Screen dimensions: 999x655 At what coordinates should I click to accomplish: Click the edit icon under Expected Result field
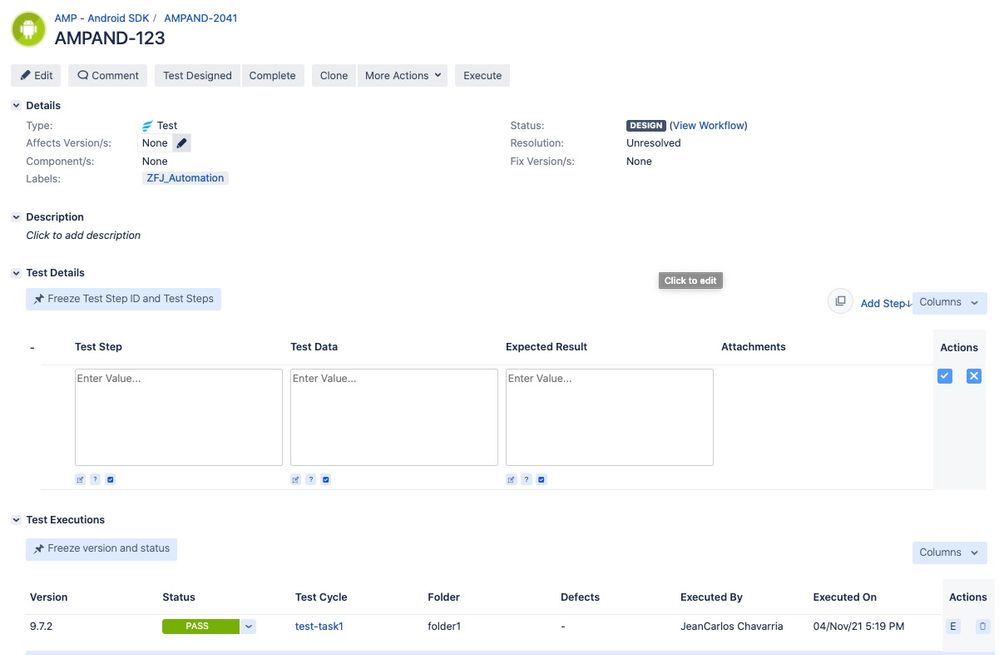tap(511, 479)
